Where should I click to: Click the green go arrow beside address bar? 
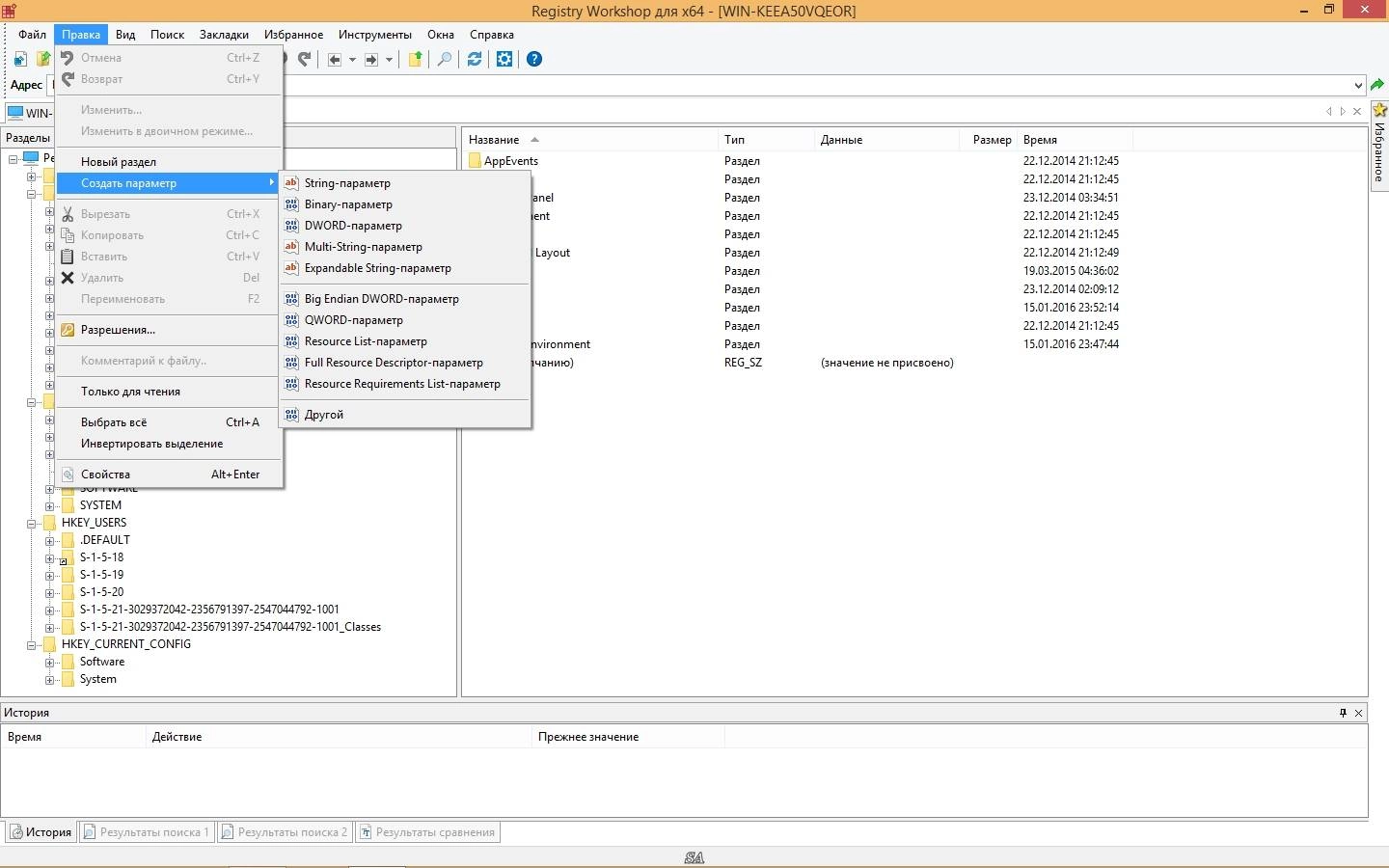point(1378,86)
